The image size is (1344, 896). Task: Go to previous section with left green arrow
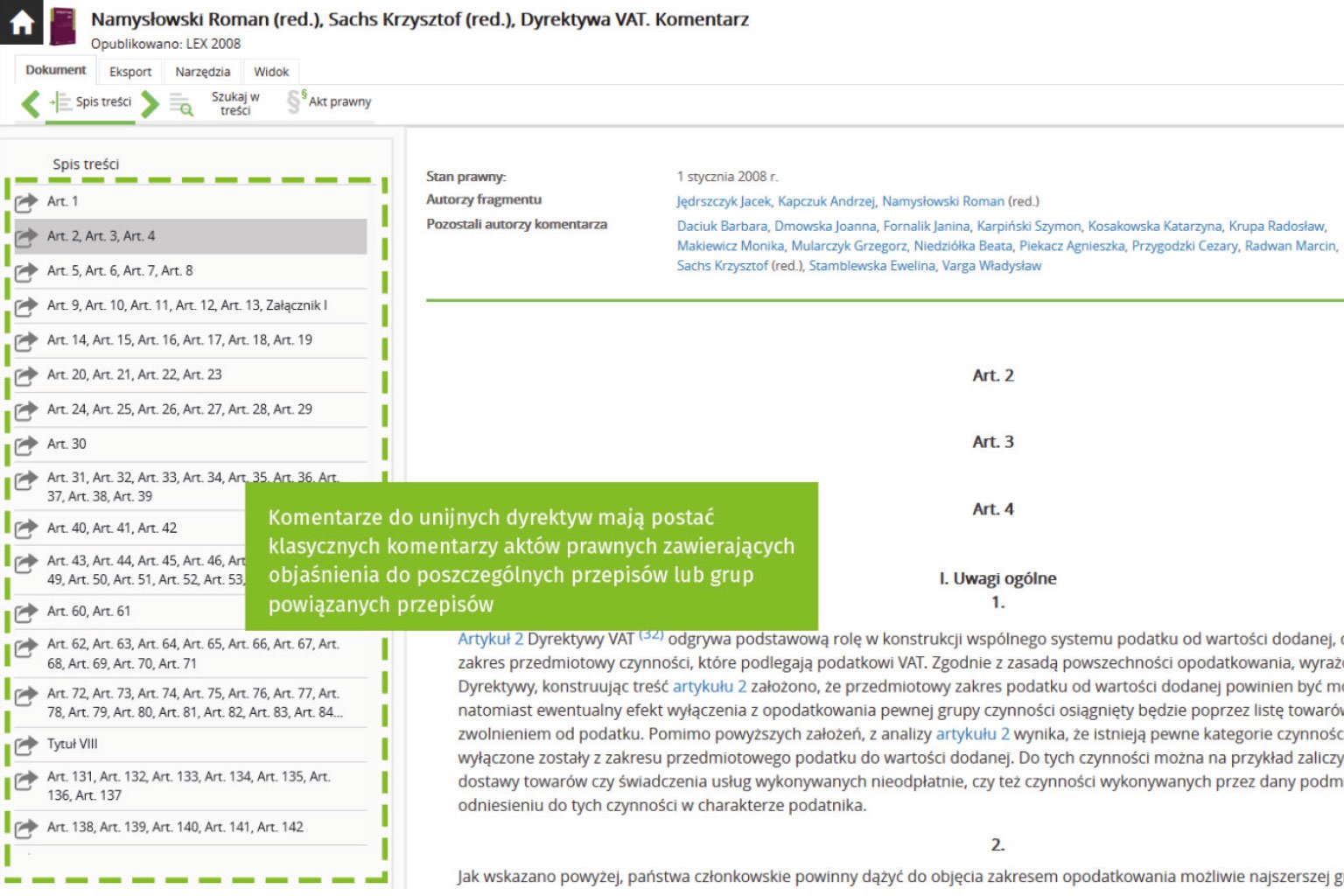click(31, 103)
